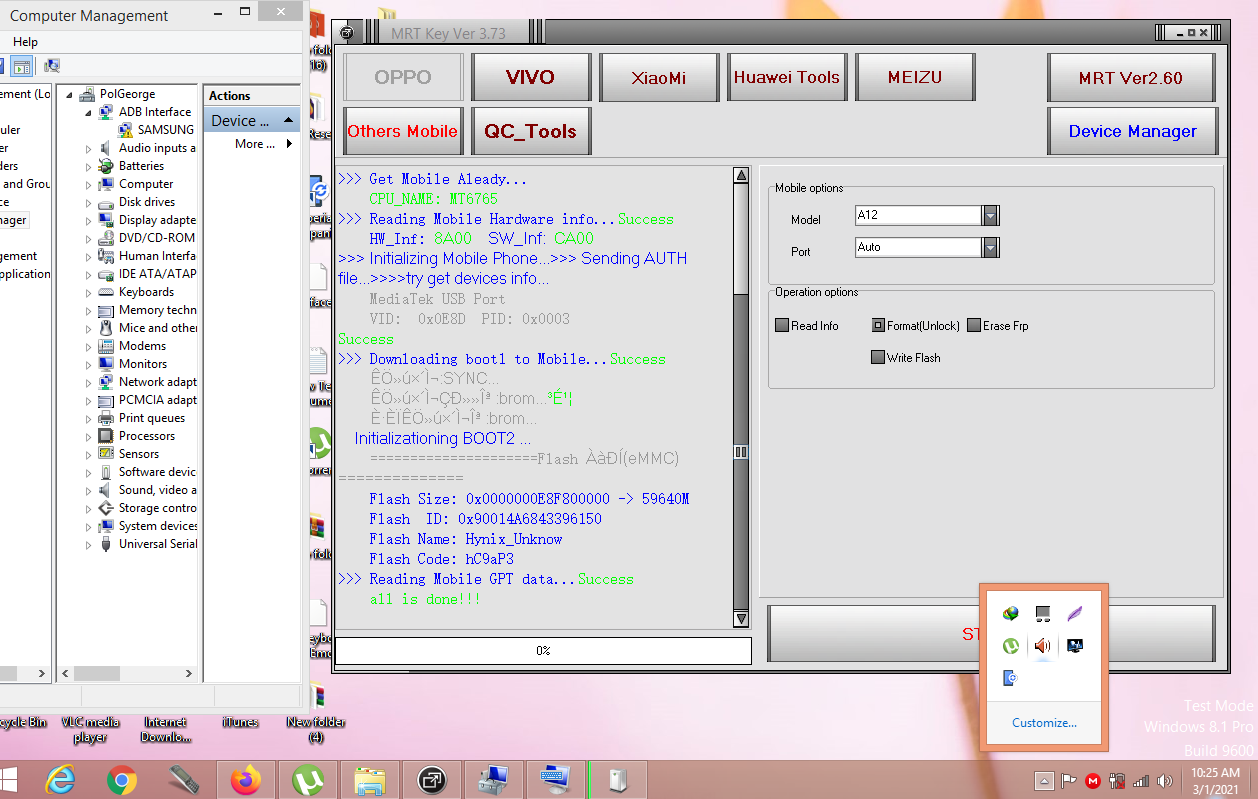
Task: Open VLC media player desktop shortcut
Action: tap(90, 729)
